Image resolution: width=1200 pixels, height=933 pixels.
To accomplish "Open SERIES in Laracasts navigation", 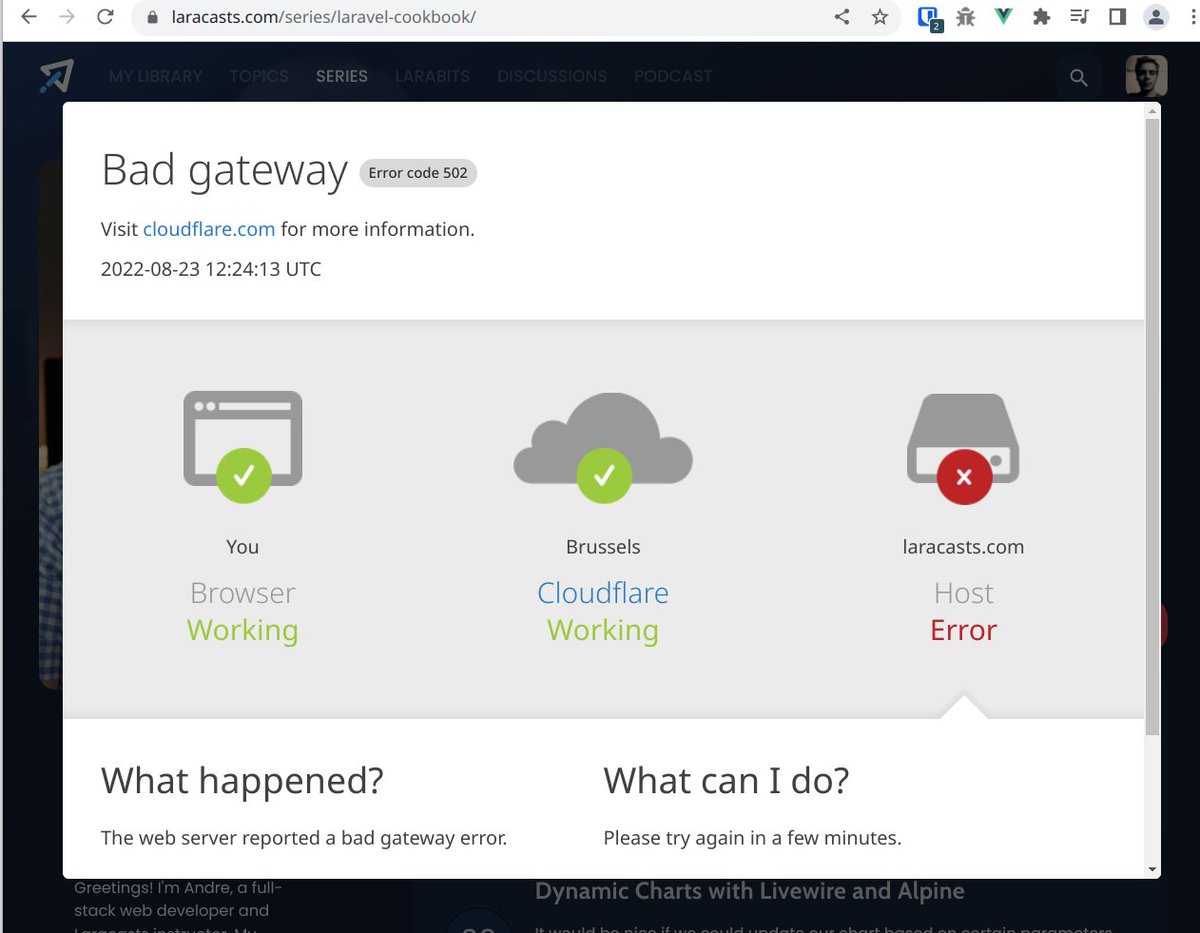I will pos(342,76).
